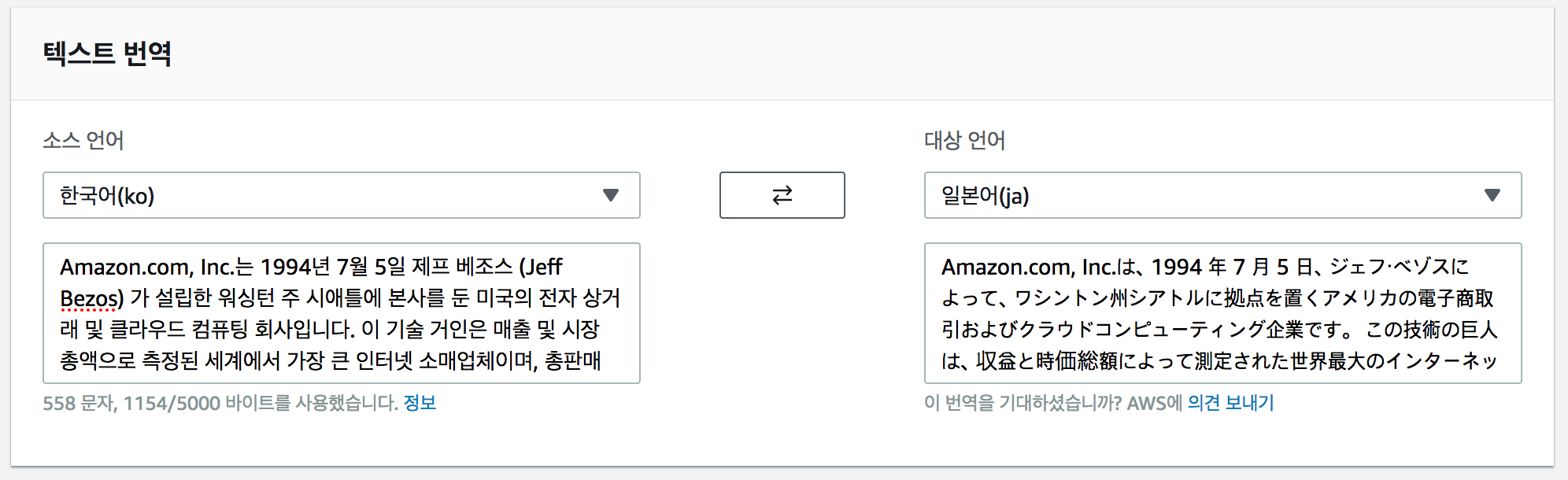Expand the target language dropdown arrow
The width and height of the screenshot is (1568, 480).
pos(1492,195)
